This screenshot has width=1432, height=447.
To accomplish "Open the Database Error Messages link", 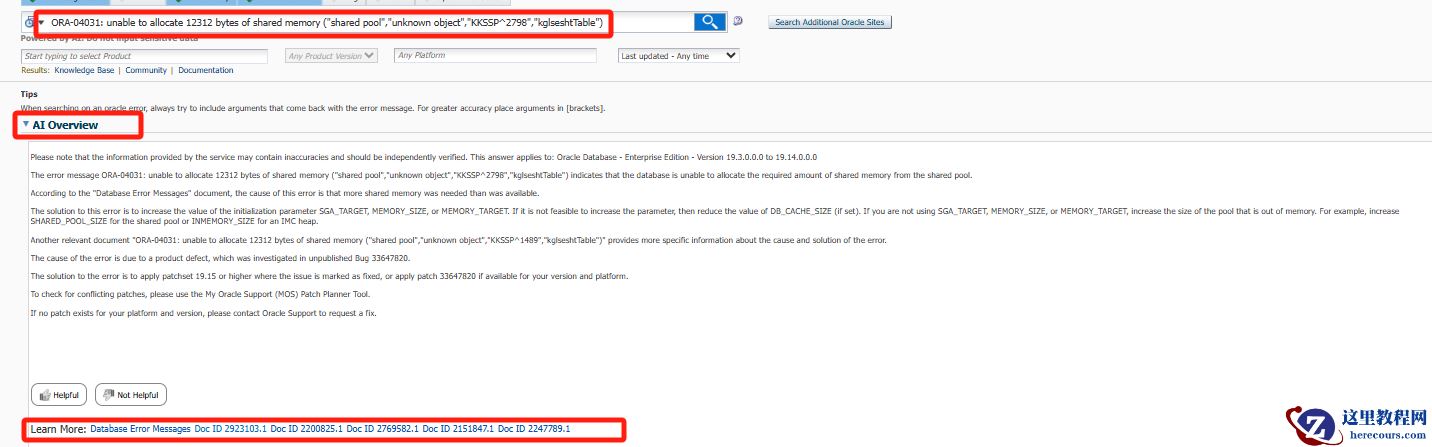I will [x=140, y=429].
